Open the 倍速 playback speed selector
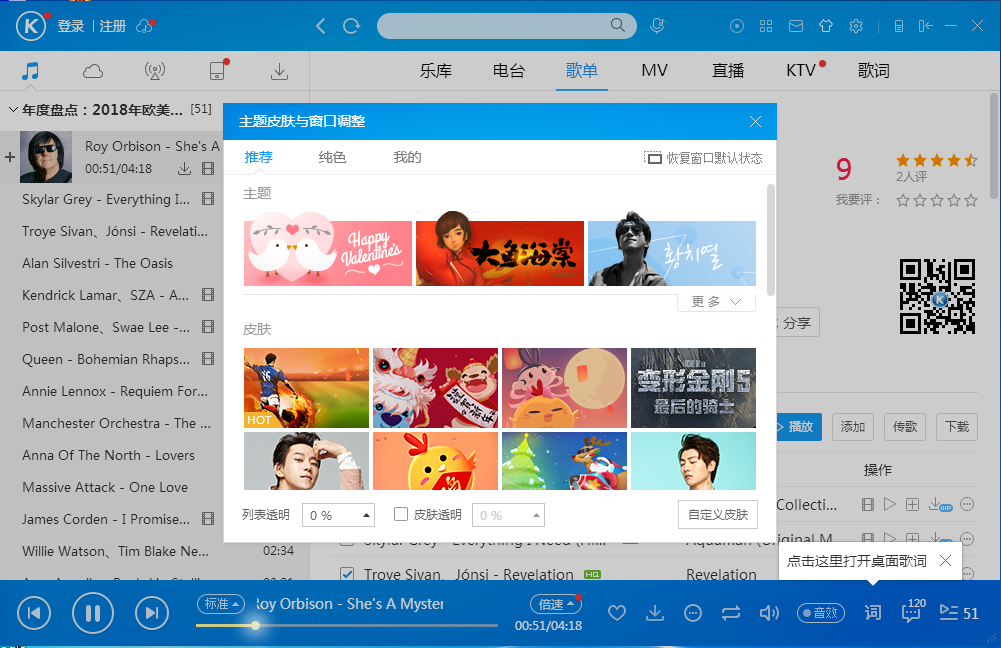Screen dimensions: 1001x648 (555, 604)
